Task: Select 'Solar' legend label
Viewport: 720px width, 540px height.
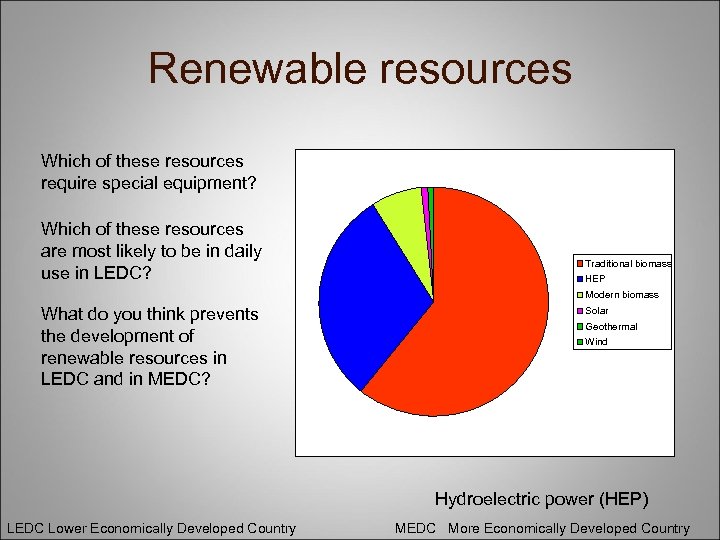Action: [x=596, y=311]
